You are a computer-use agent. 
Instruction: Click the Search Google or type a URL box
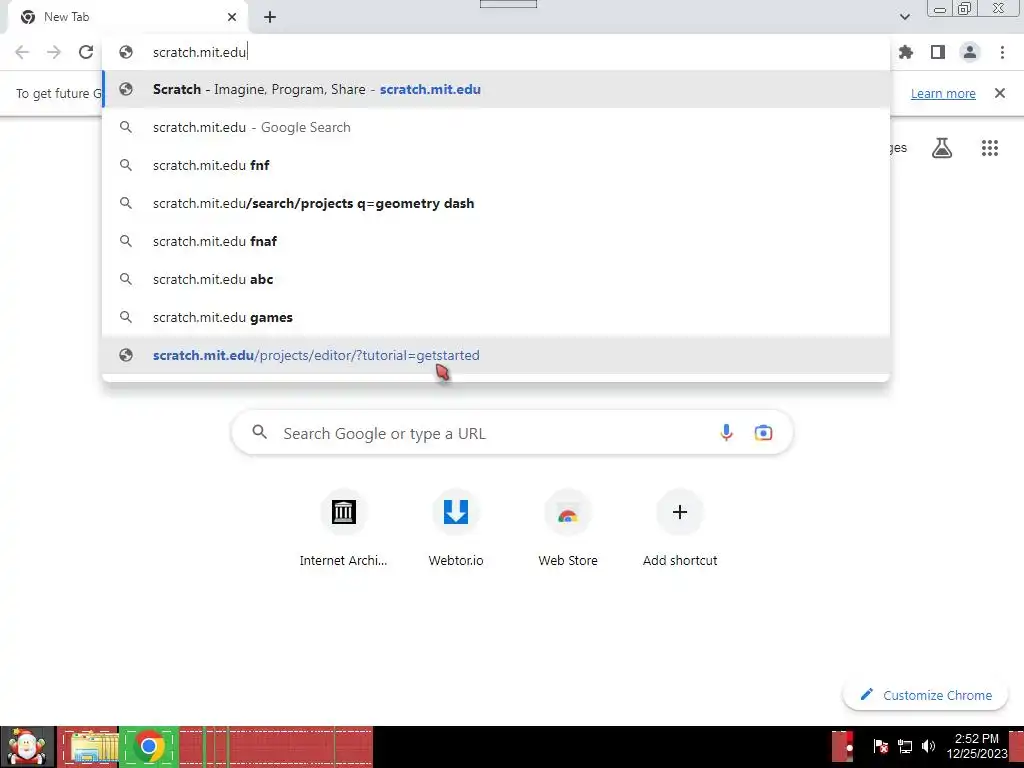tap(512, 432)
